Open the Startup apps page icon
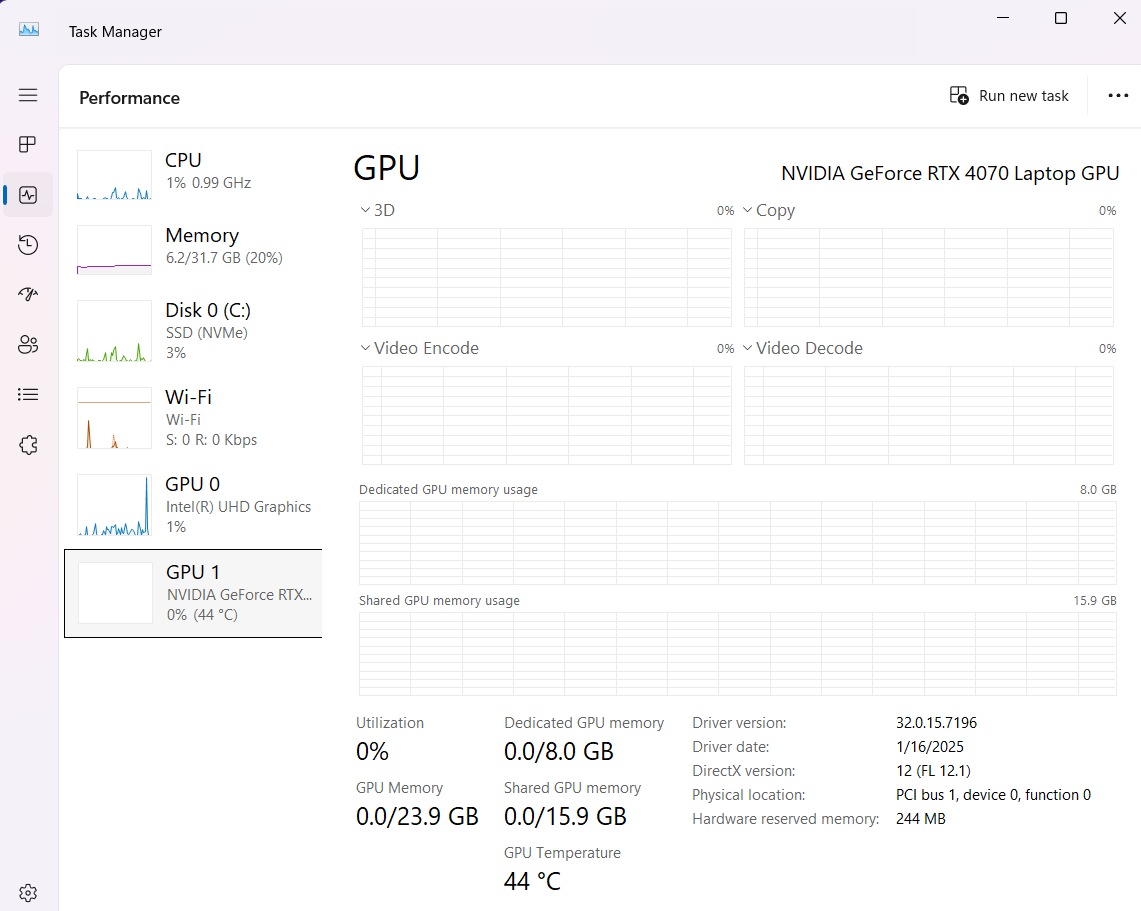Viewport: 1141px width, 911px height. [28, 294]
